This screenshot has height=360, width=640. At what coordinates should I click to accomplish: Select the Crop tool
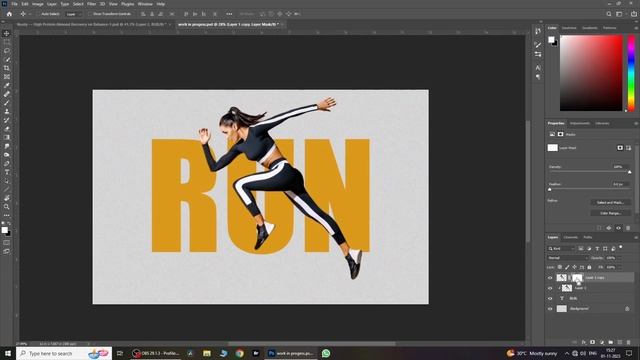(x=7, y=68)
